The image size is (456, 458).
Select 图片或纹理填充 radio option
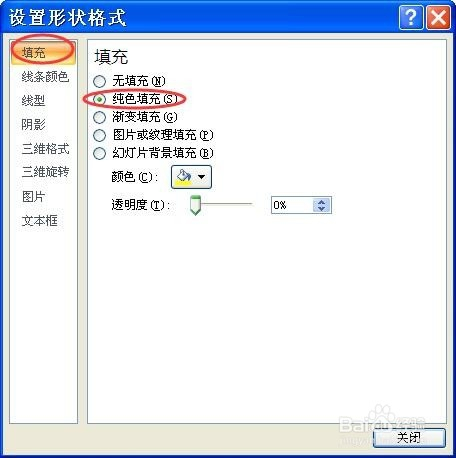[99, 135]
